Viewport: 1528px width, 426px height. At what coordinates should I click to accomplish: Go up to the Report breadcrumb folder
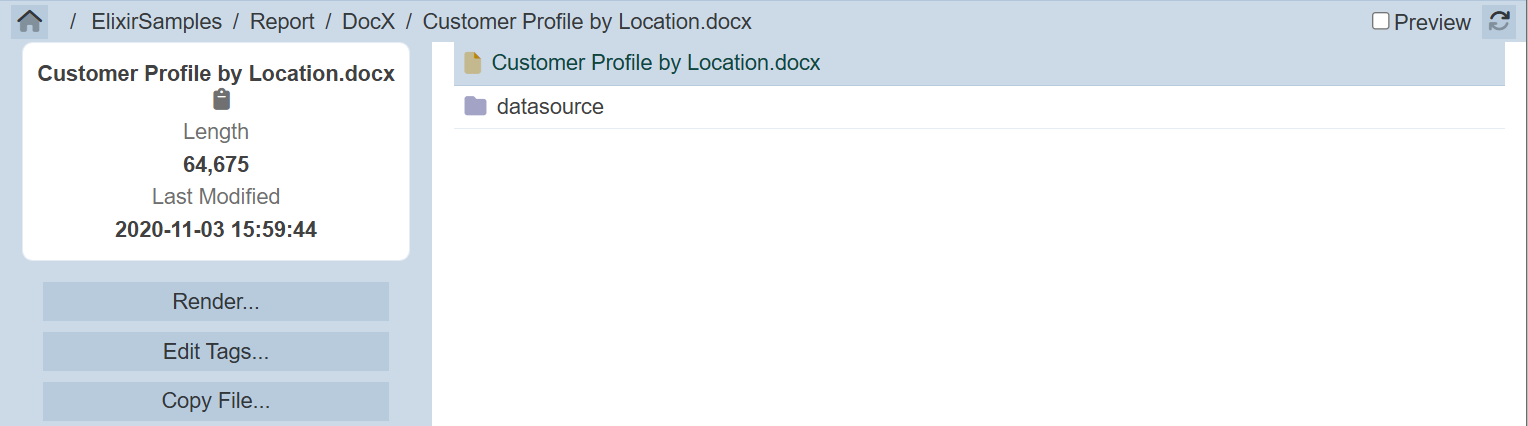[282, 22]
